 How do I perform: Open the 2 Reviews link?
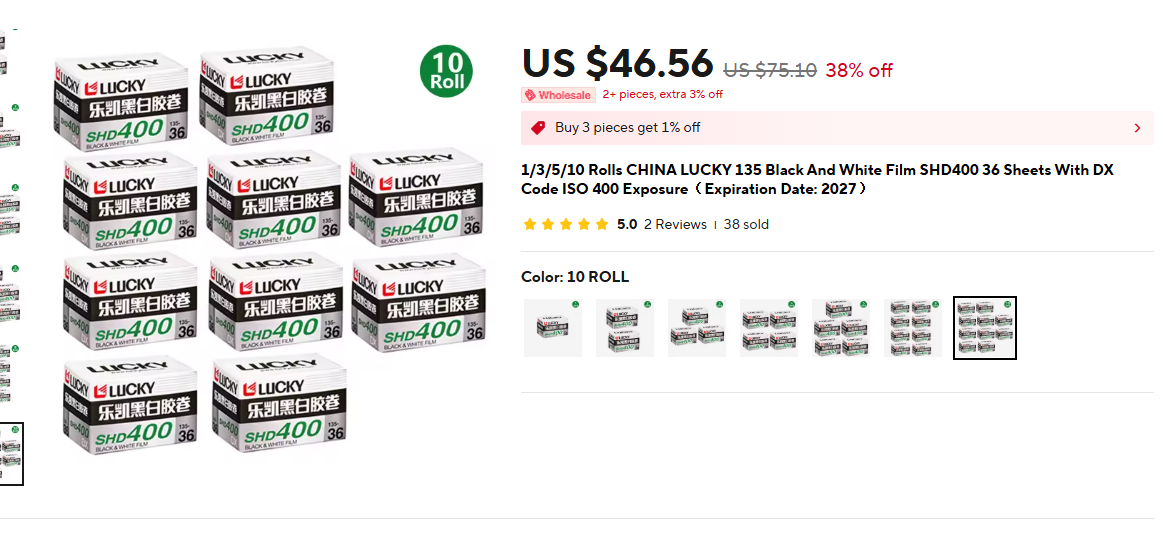tap(675, 224)
